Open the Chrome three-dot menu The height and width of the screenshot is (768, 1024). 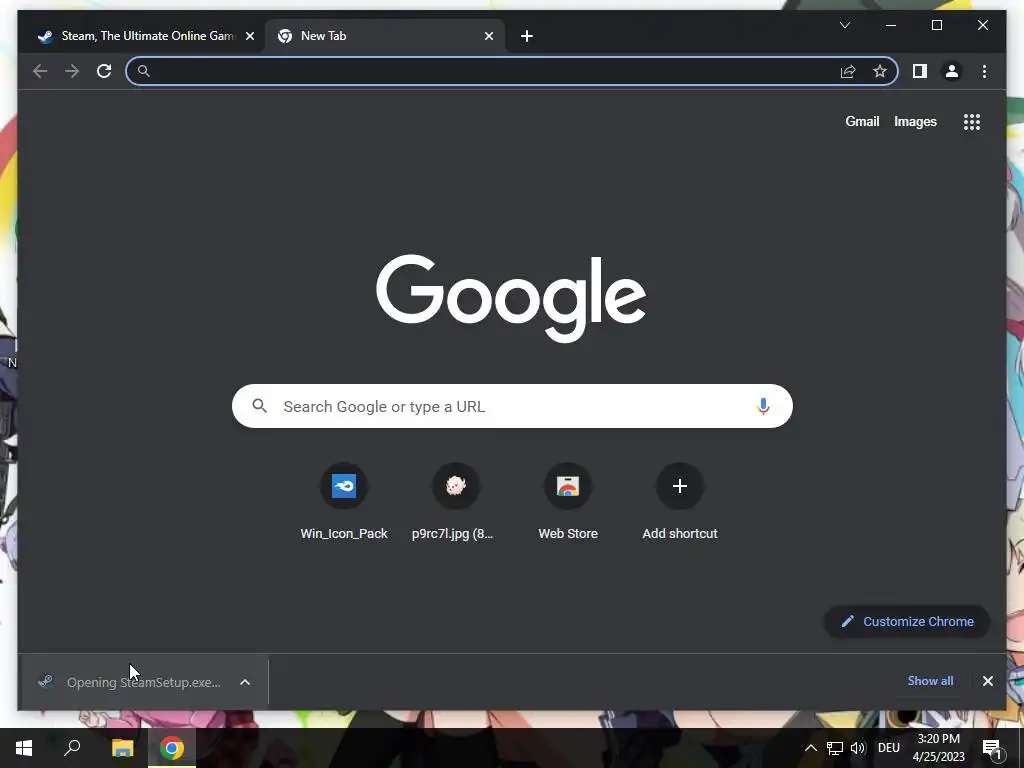coord(984,71)
